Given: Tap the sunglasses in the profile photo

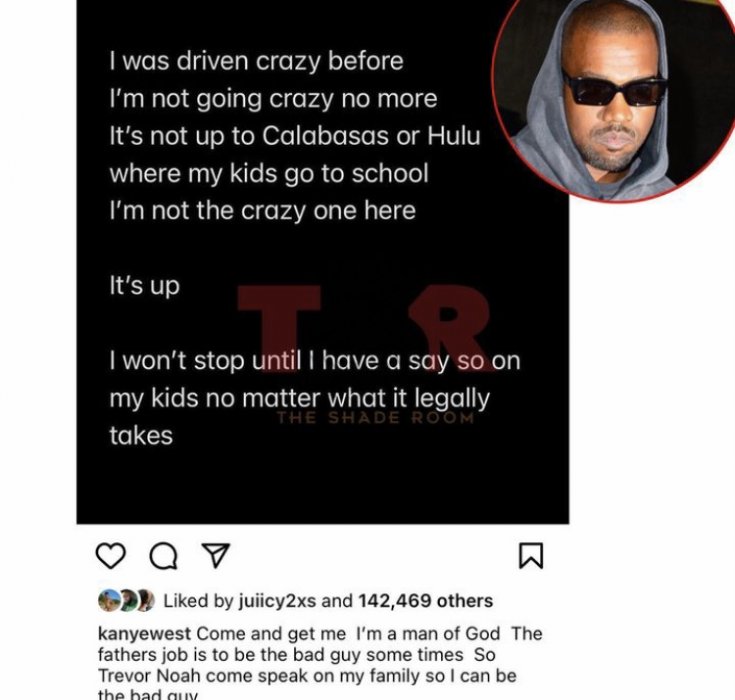Looking at the screenshot, I should [x=615, y=90].
